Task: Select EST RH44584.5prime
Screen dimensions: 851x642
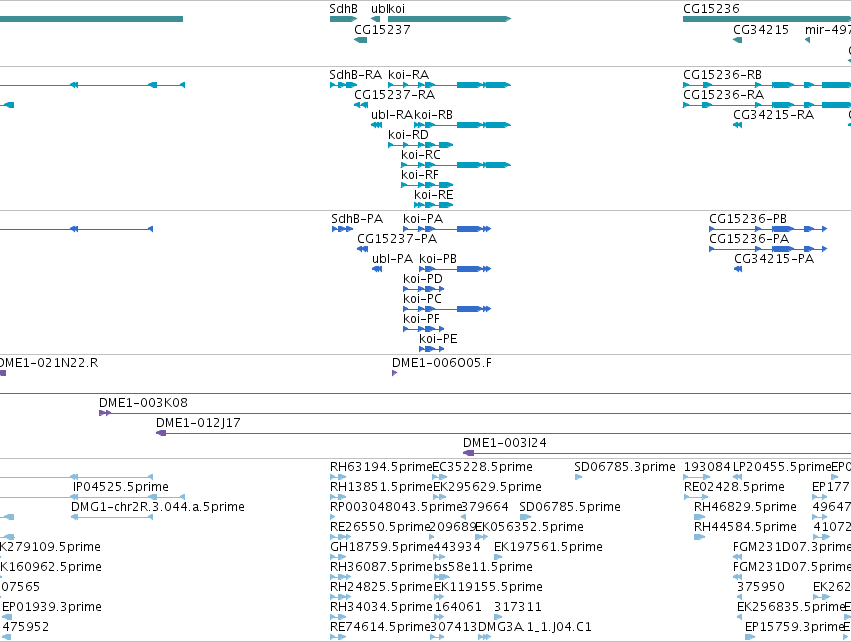Action: click(x=745, y=527)
